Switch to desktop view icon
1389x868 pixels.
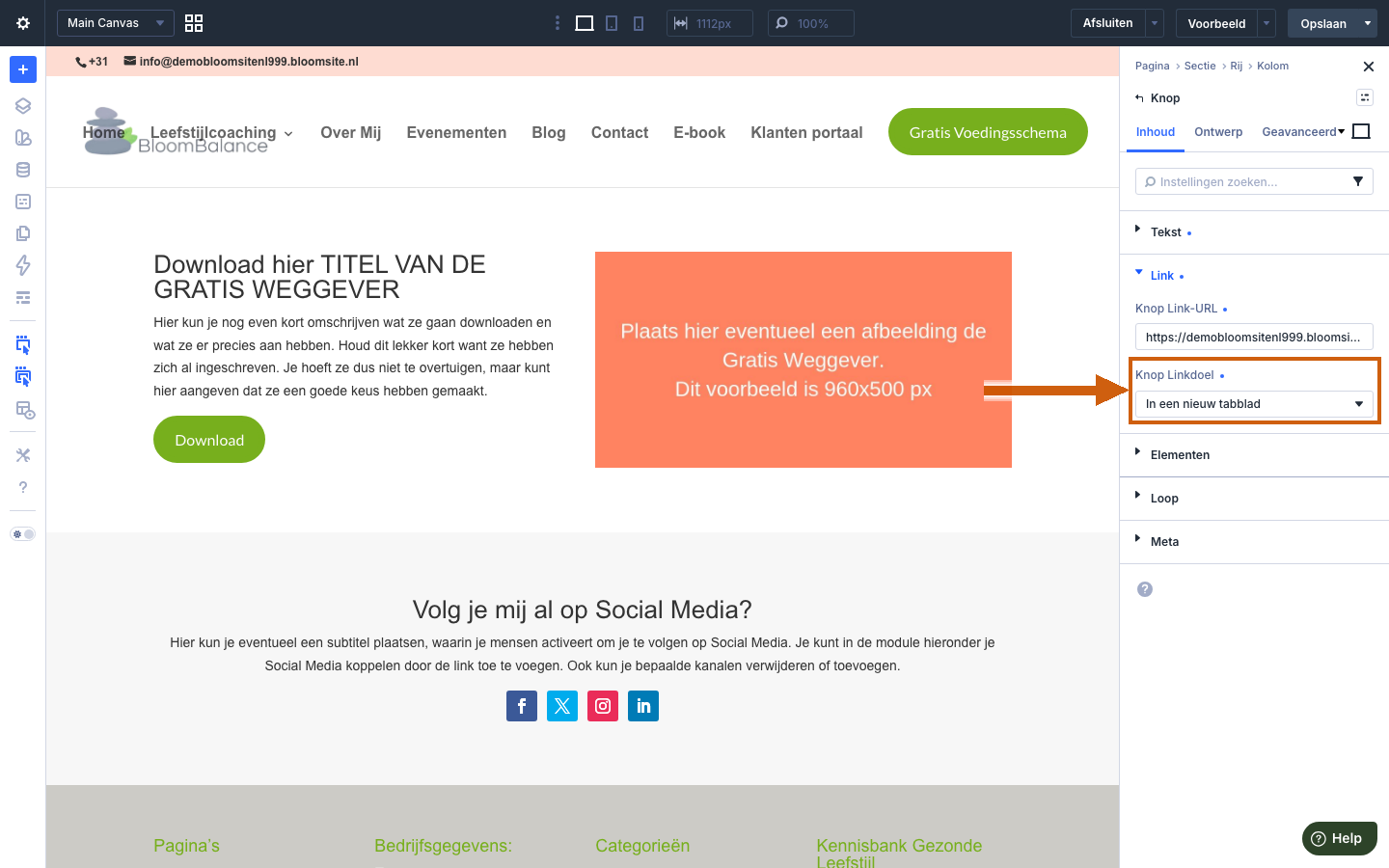(x=585, y=23)
